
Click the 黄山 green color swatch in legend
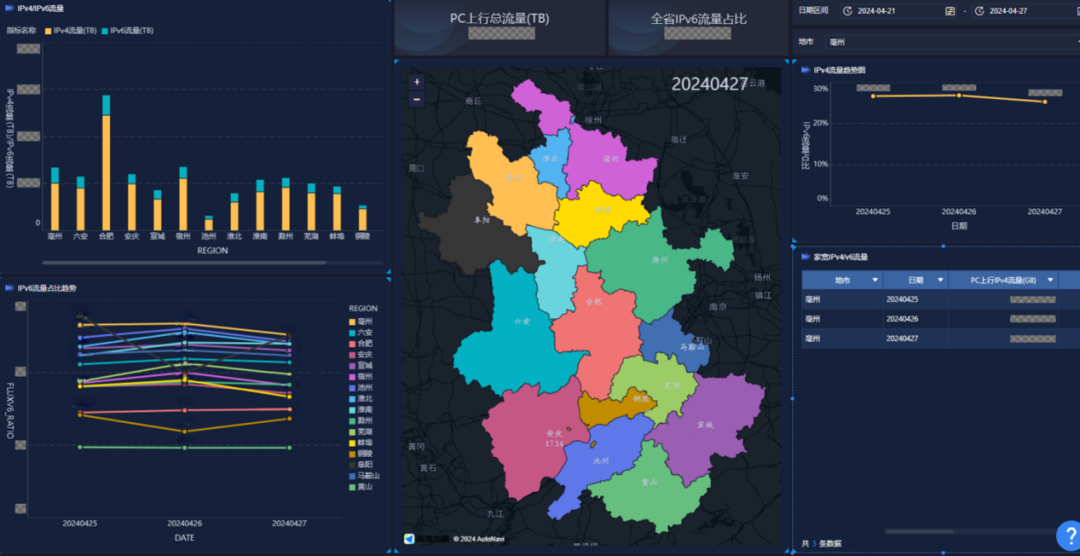(x=353, y=486)
